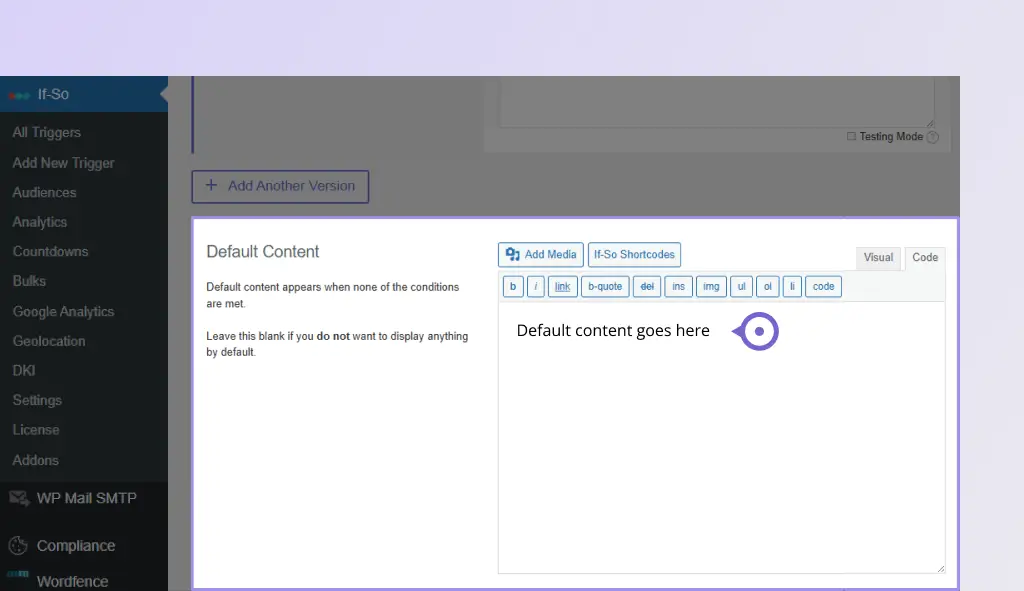Viewport: 1024px width, 591px height.
Task: Insert del tag from toolbar
Action: (647, 286)
